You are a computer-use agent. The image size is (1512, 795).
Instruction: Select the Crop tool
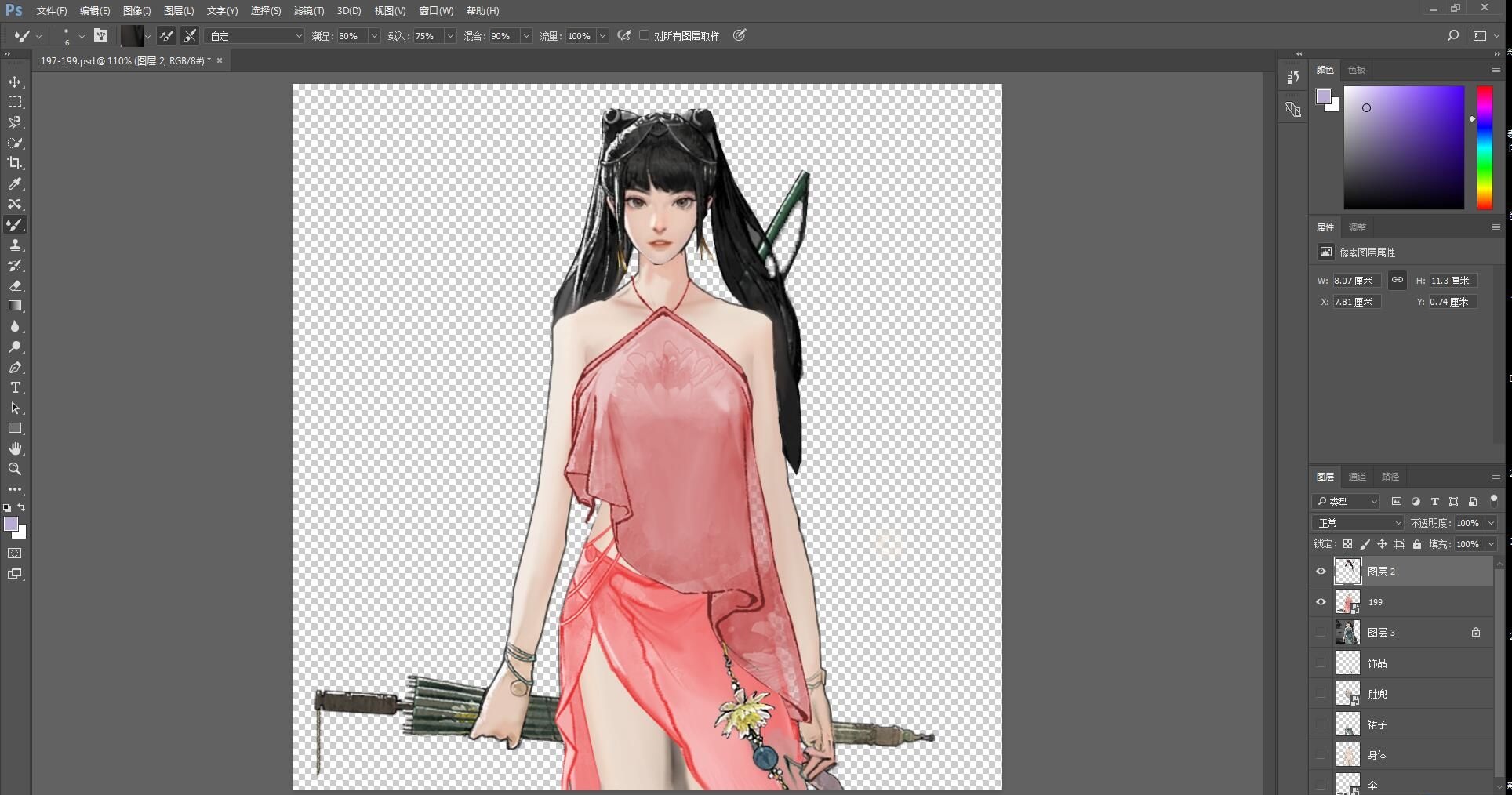pyautogui.click(x=15, y=163)
